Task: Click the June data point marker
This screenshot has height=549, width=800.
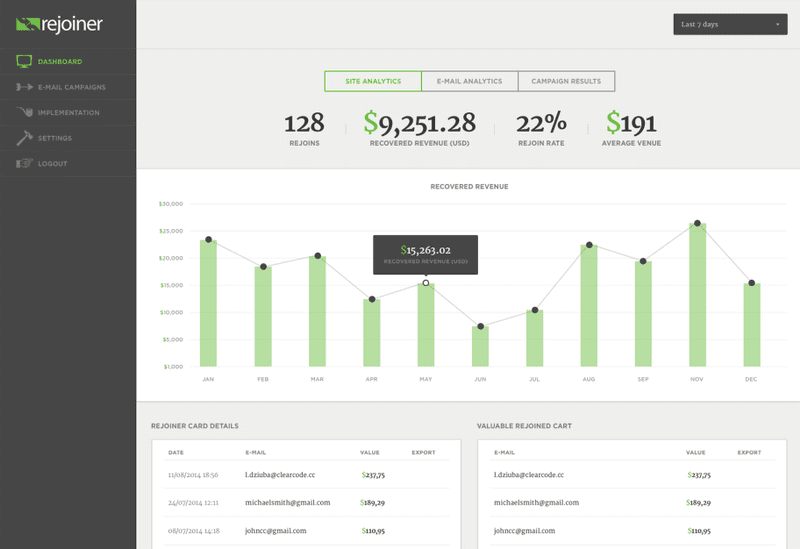Action: 481,327
